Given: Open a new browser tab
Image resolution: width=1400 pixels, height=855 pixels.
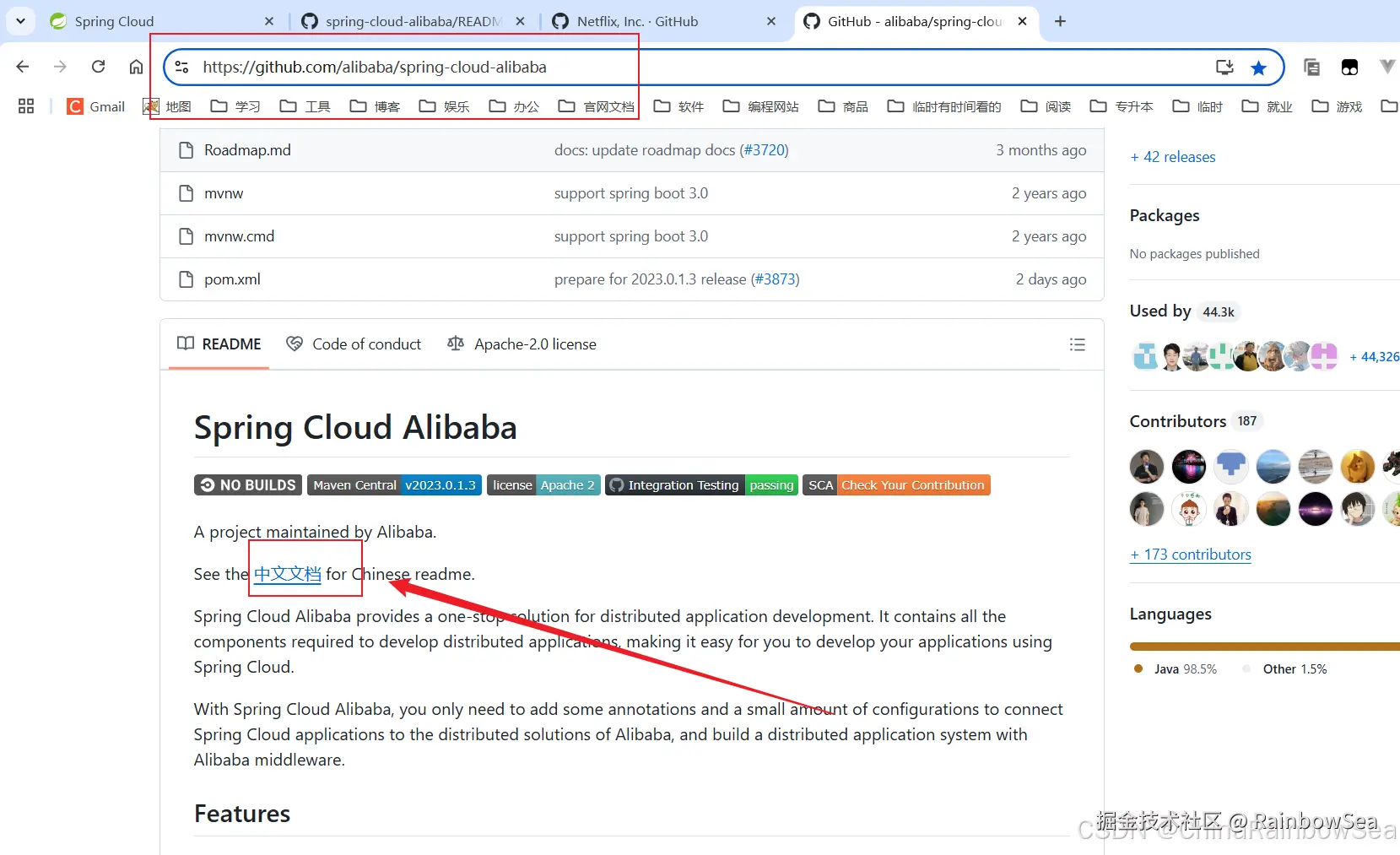Looking at the screenshot, I should (1061, 21).
